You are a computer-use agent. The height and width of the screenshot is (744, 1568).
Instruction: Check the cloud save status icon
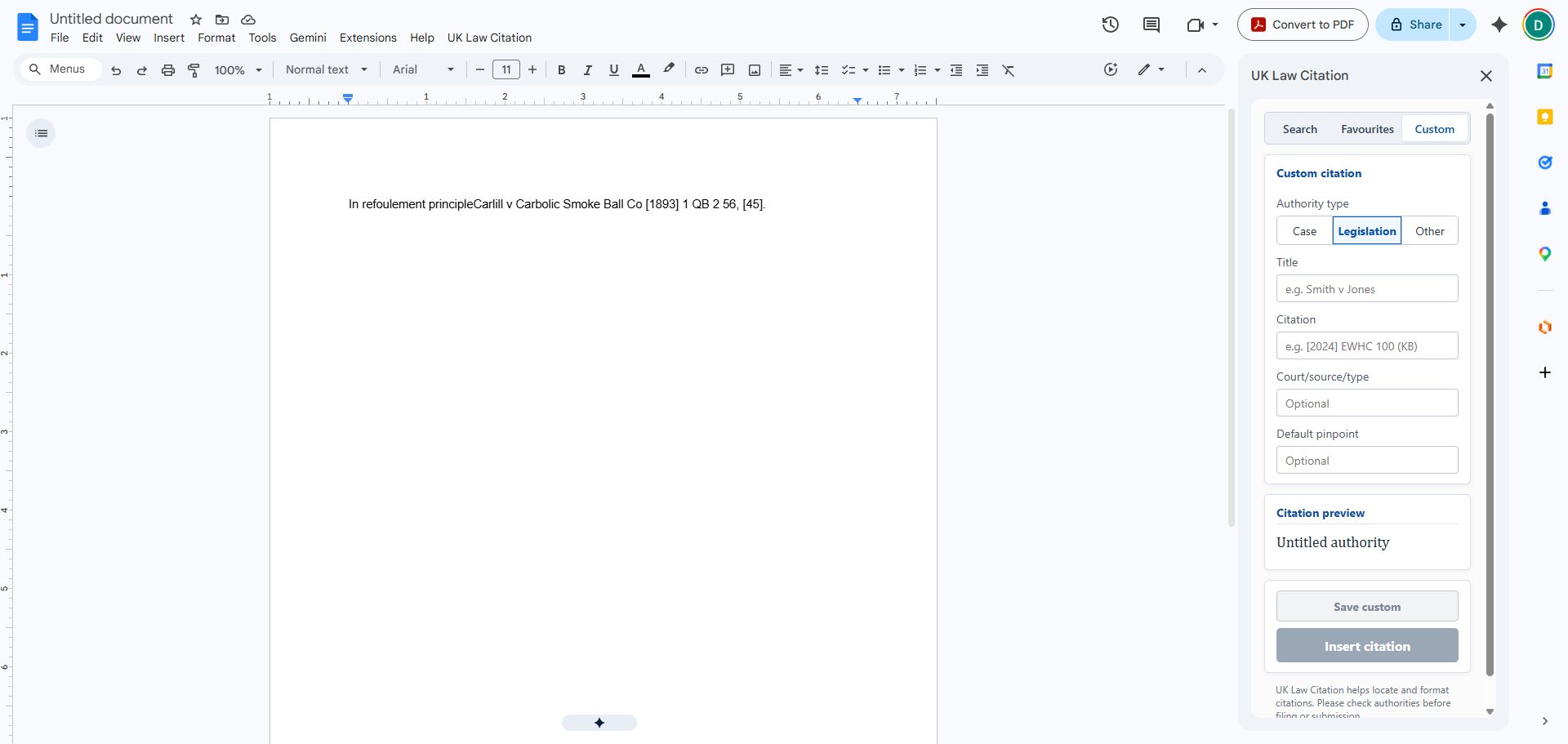248,20
